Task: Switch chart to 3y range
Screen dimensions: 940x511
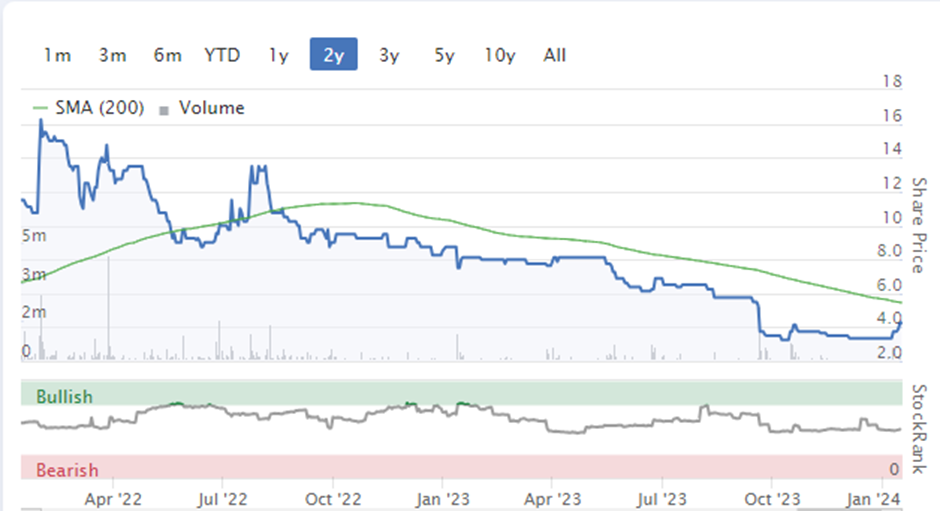Action: [389, 55]
